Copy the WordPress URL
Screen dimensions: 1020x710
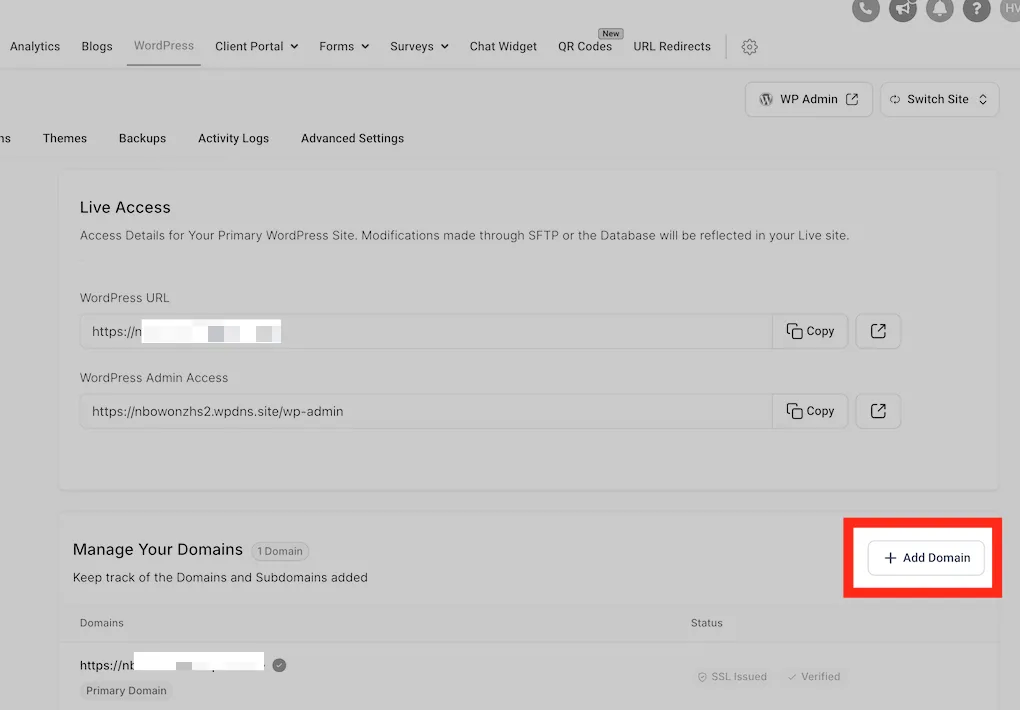click(x=810, y=331)
